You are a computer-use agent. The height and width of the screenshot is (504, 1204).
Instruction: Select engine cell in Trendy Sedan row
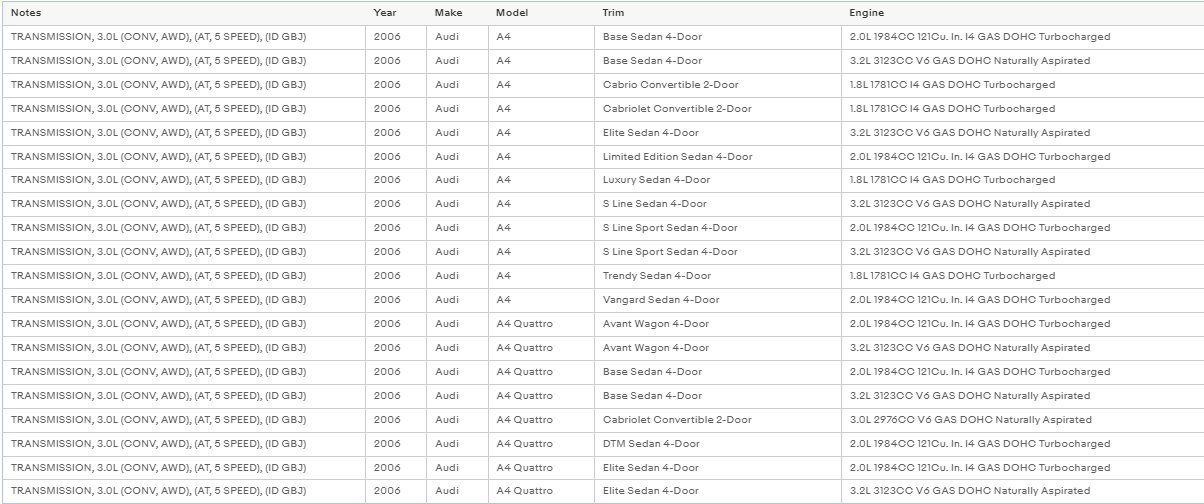click(x=1023, y=276)
